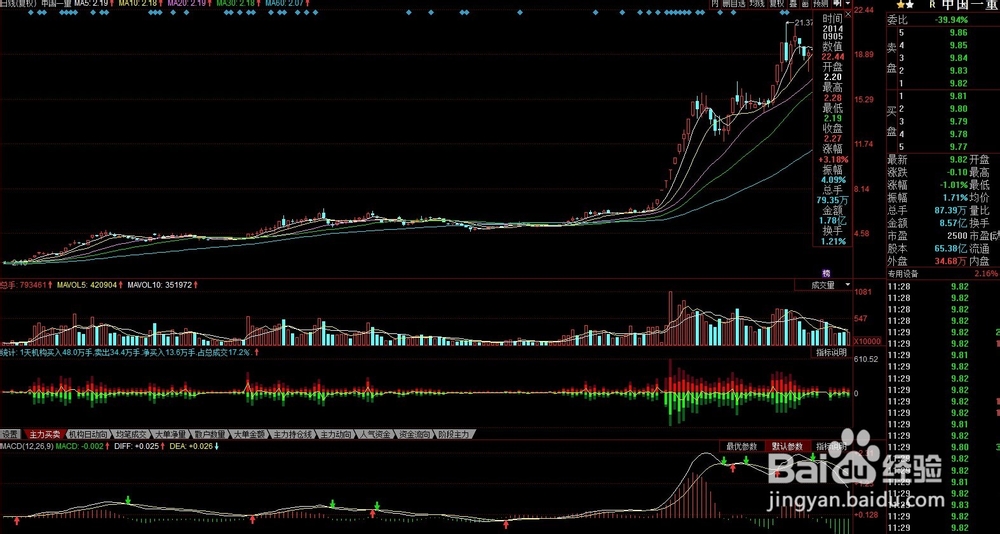Click the MA20: 2.19 label
This screenshot has height=534, width=1000.
pos(189,4)
